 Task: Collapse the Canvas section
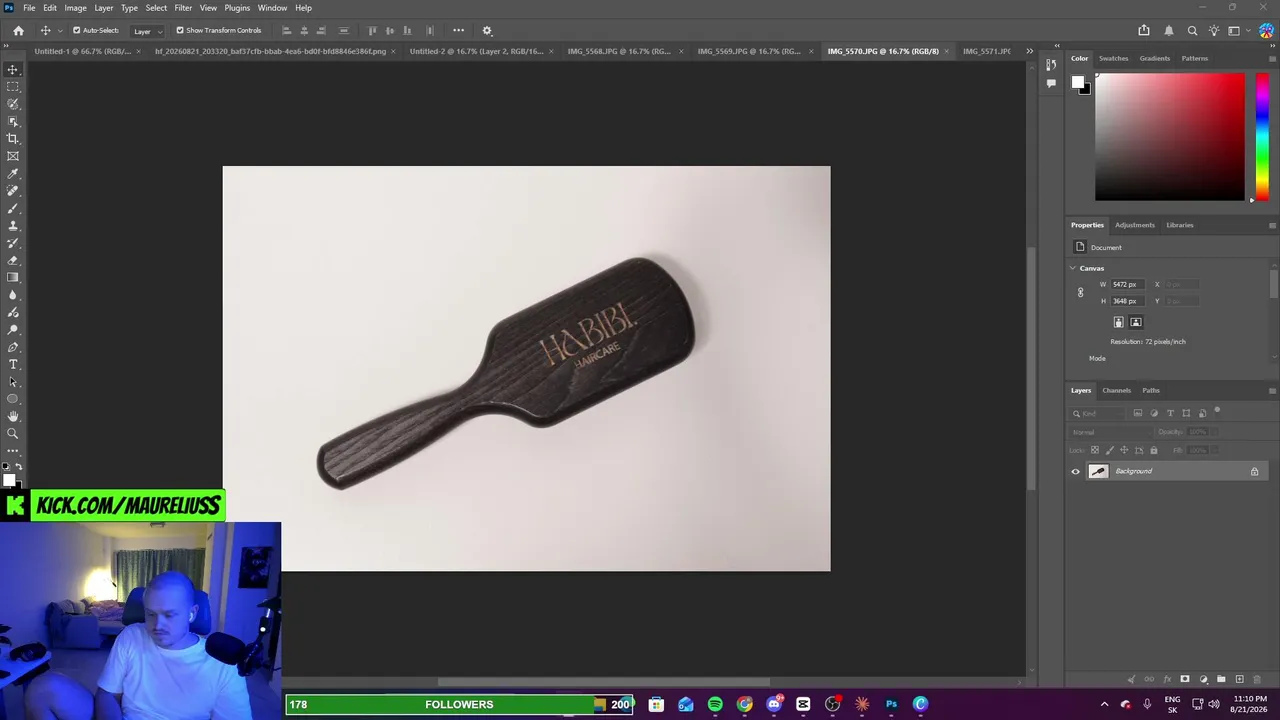1073,268
